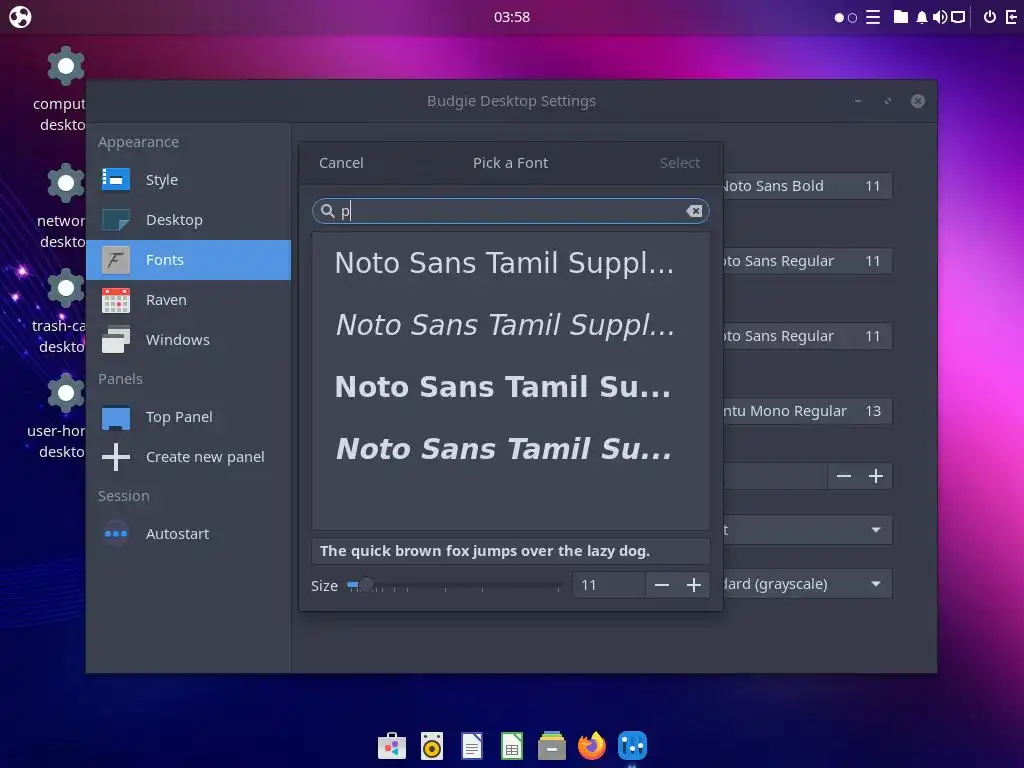Screen dimensions: 1024x768
Task: Select the Fonts icon in sidebar
Action: point(116,260)
